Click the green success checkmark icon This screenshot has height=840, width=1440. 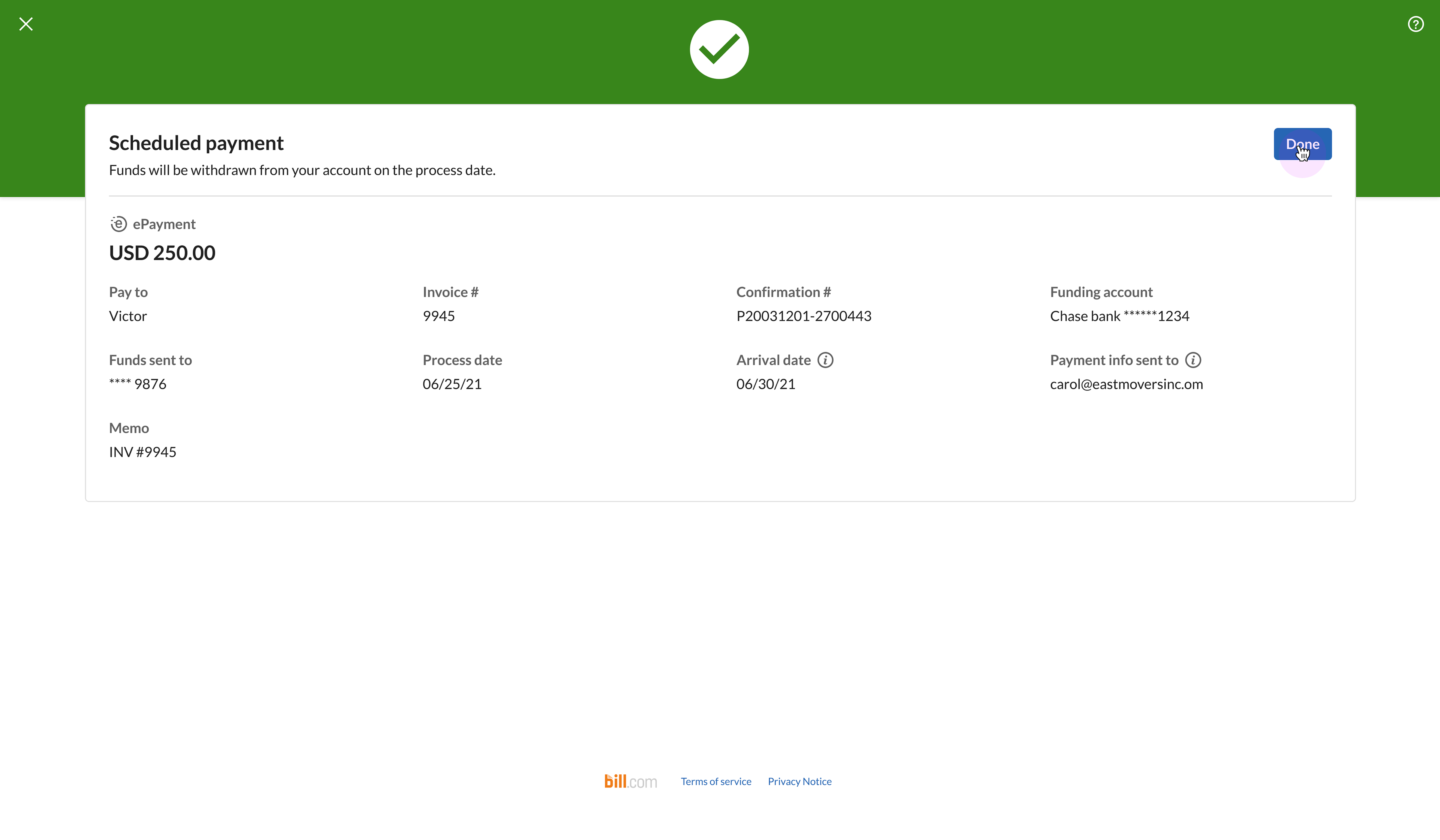coord(719,50)
